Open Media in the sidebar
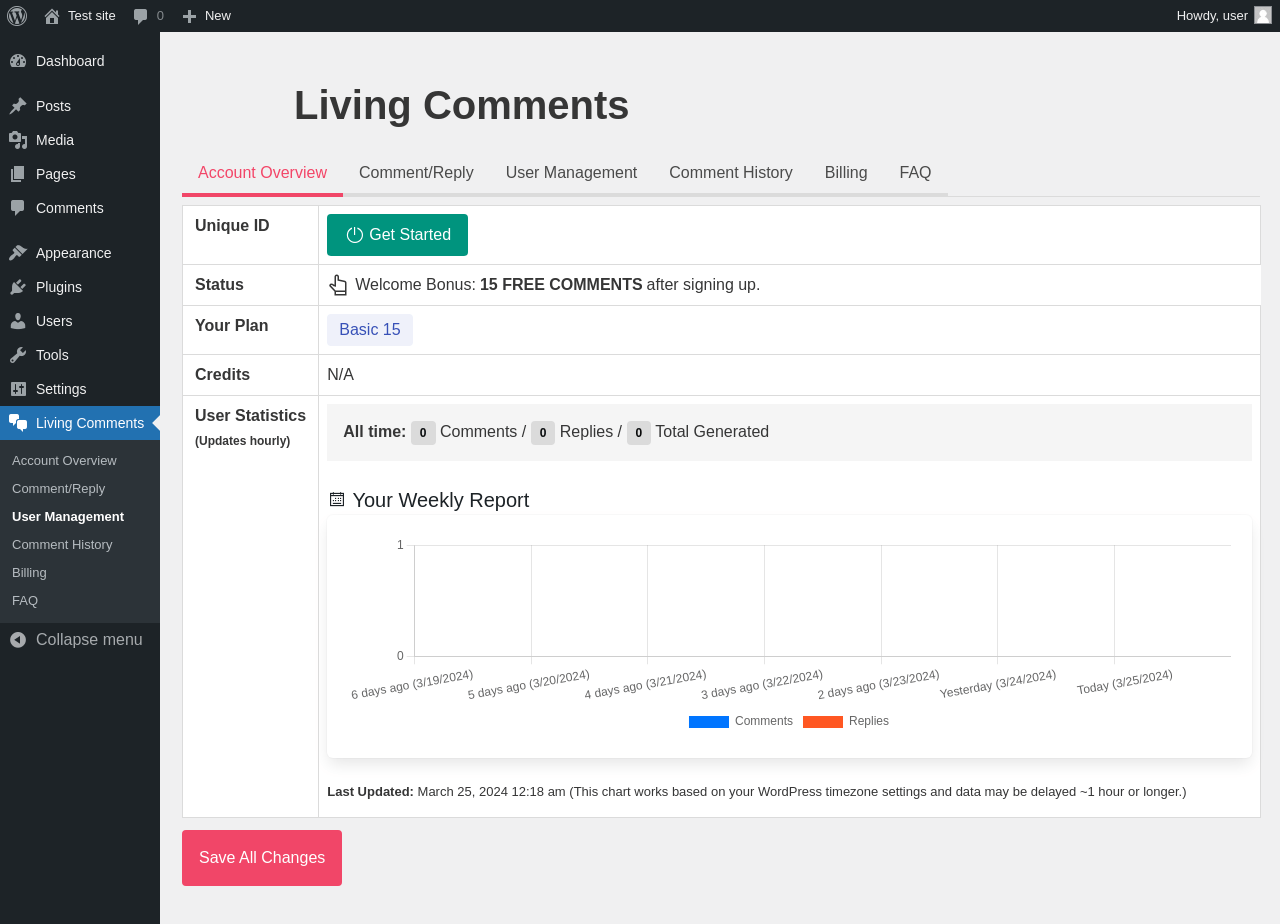Image resolution: width=1280 pixels, height=924 pixels. (x=80, y=140)
